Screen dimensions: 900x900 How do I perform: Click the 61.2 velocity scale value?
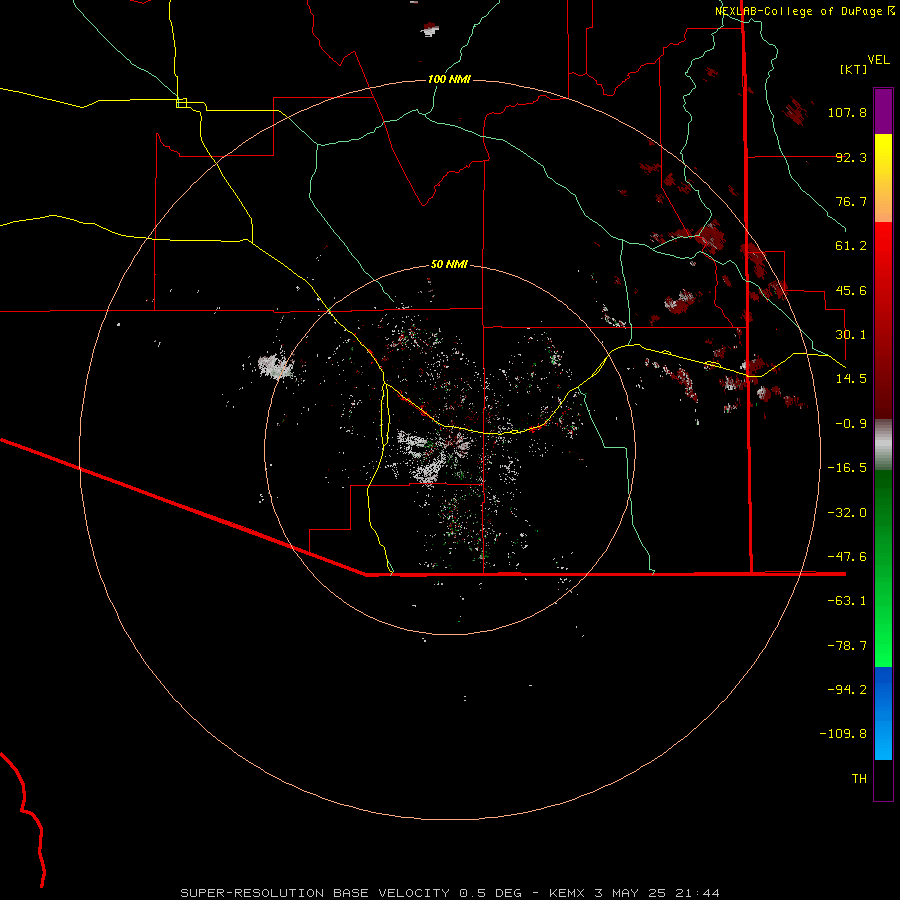click(x=851, y=246)
